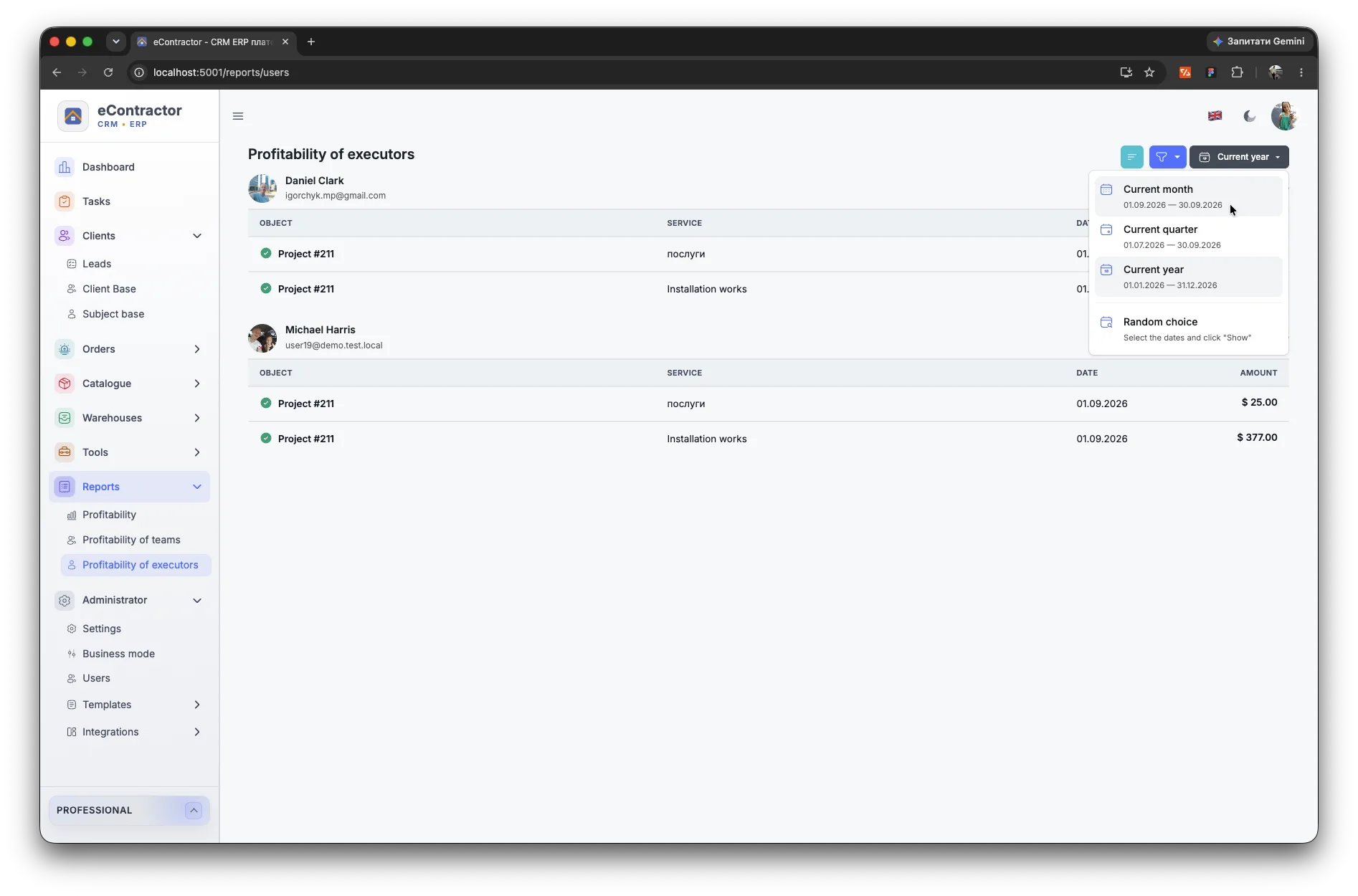Open Subject base page

(x=113, y=314)
